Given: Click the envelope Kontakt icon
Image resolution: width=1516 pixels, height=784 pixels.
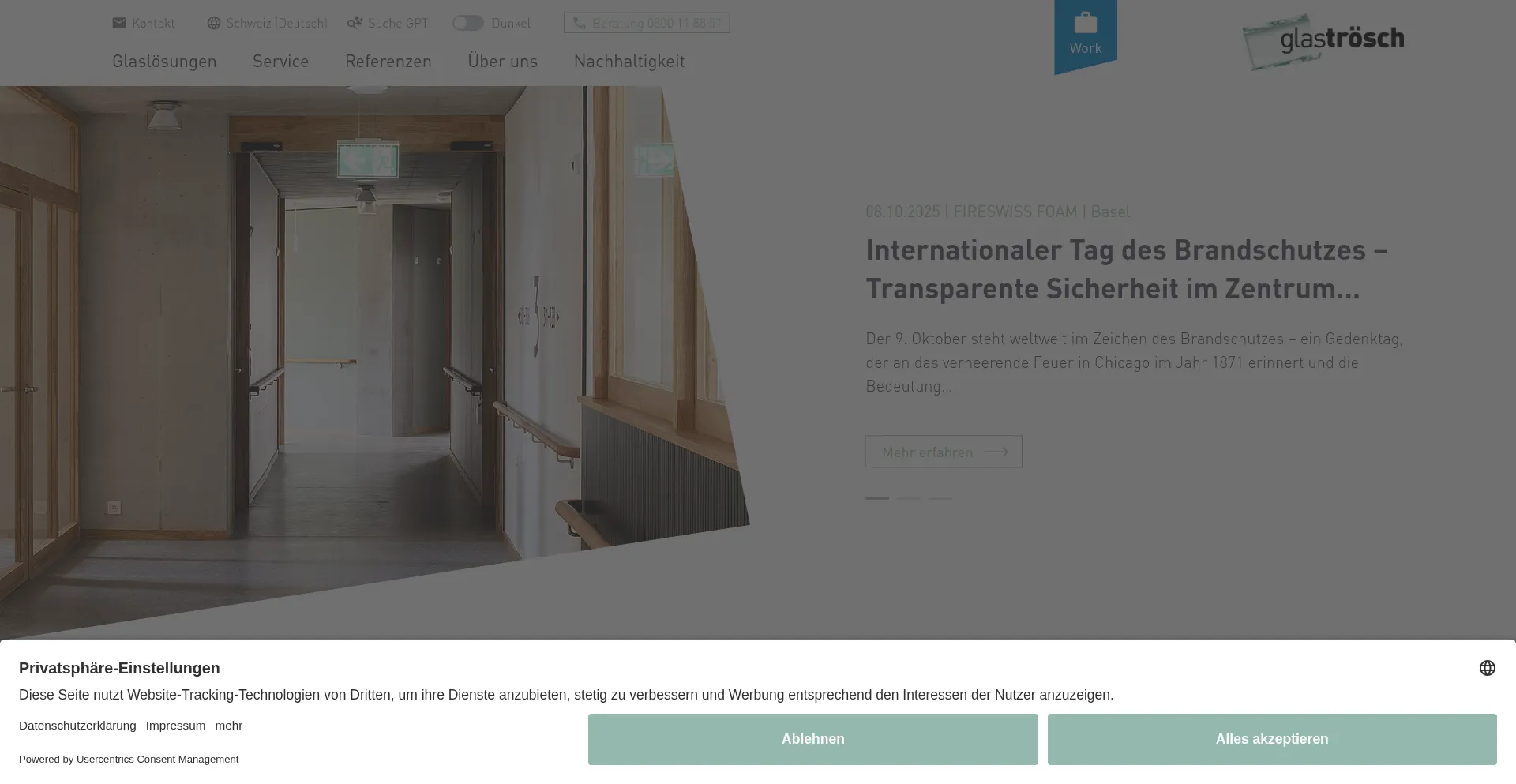Looking at the screenshot, I should click(x=119, y=23).
